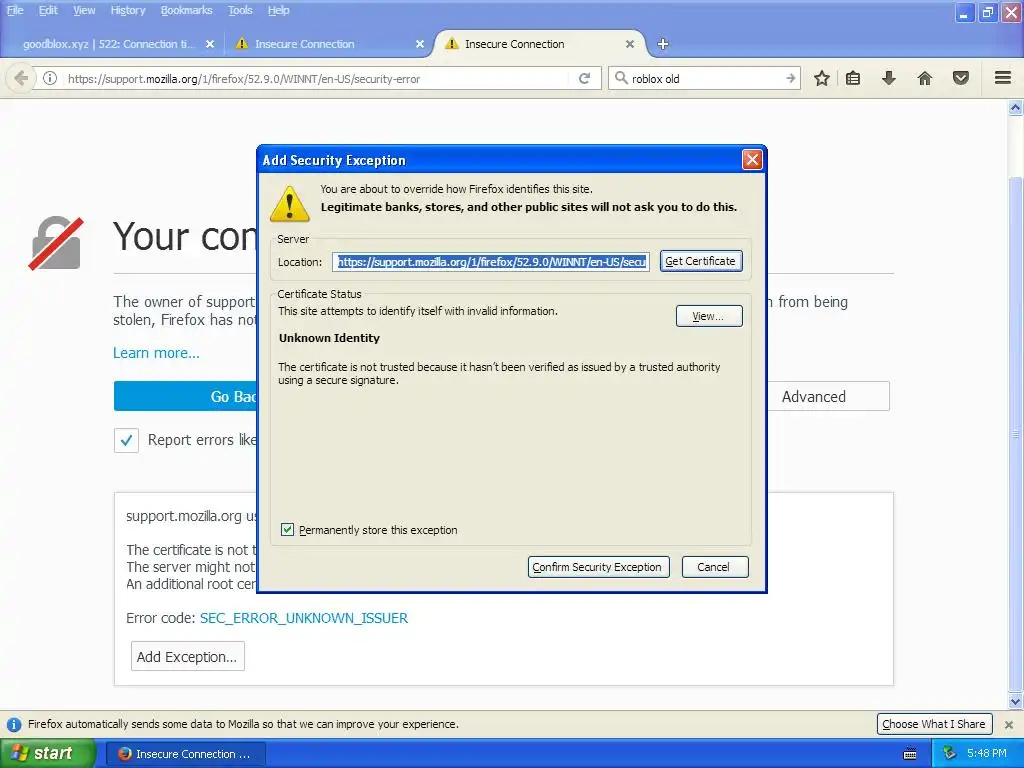Click the search box containing roblox old
The width and height of the screenshot is (1024, 768).
705,78
